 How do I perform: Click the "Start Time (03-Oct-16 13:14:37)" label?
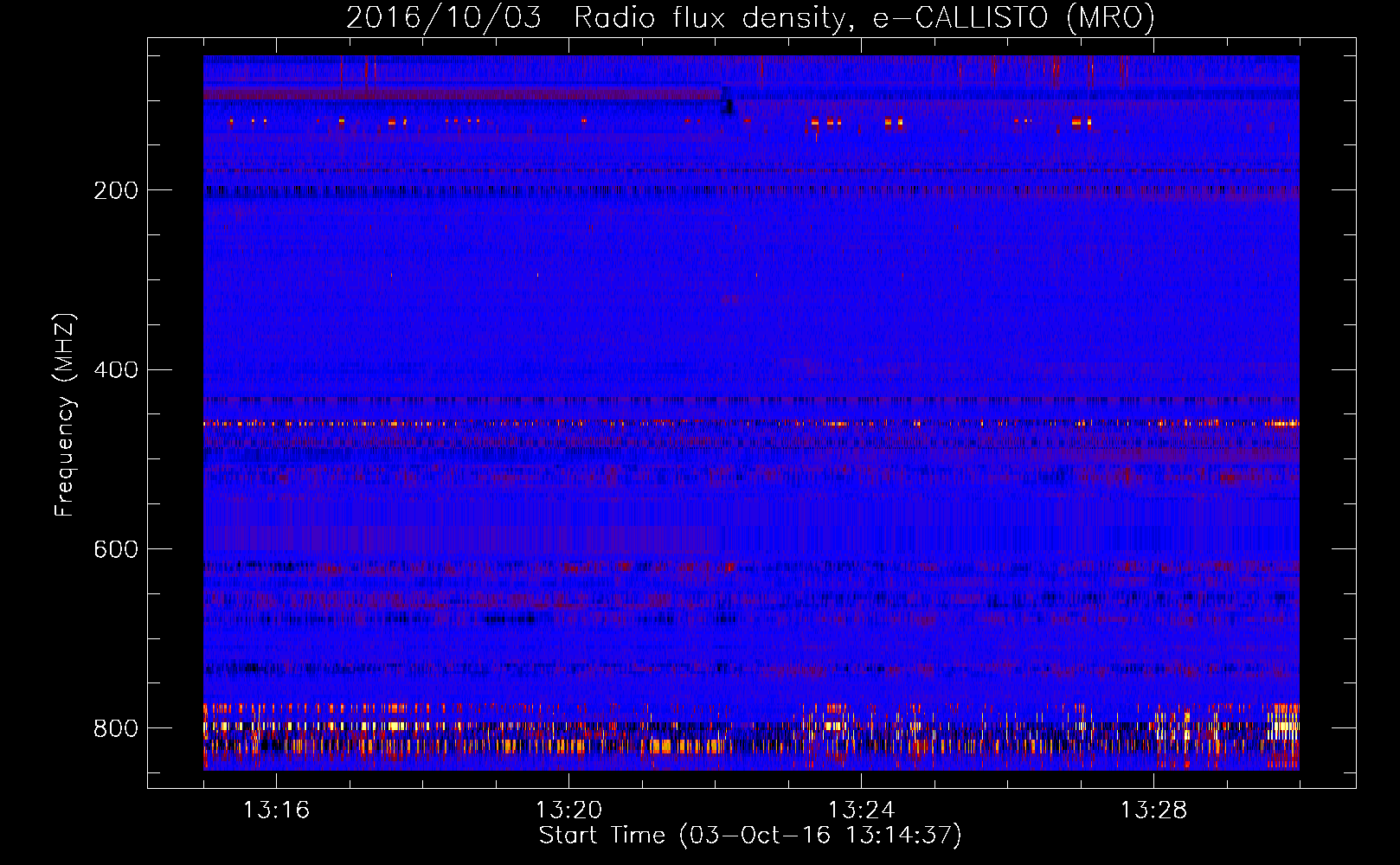point(750,836)
